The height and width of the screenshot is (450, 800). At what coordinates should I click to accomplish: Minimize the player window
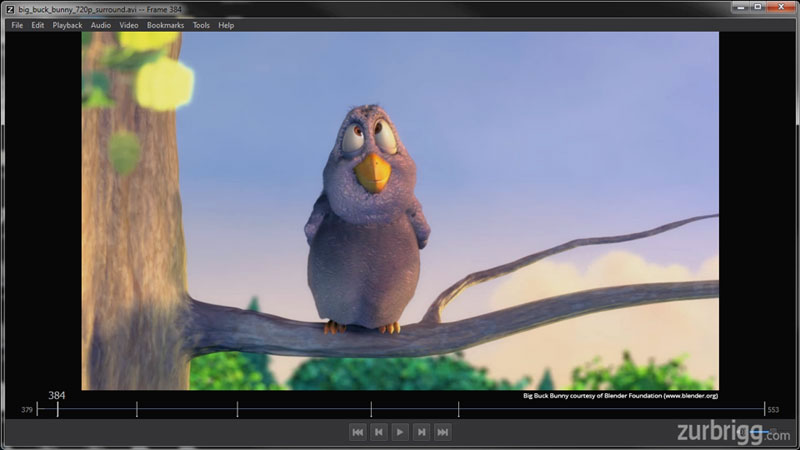coord(740,7)
